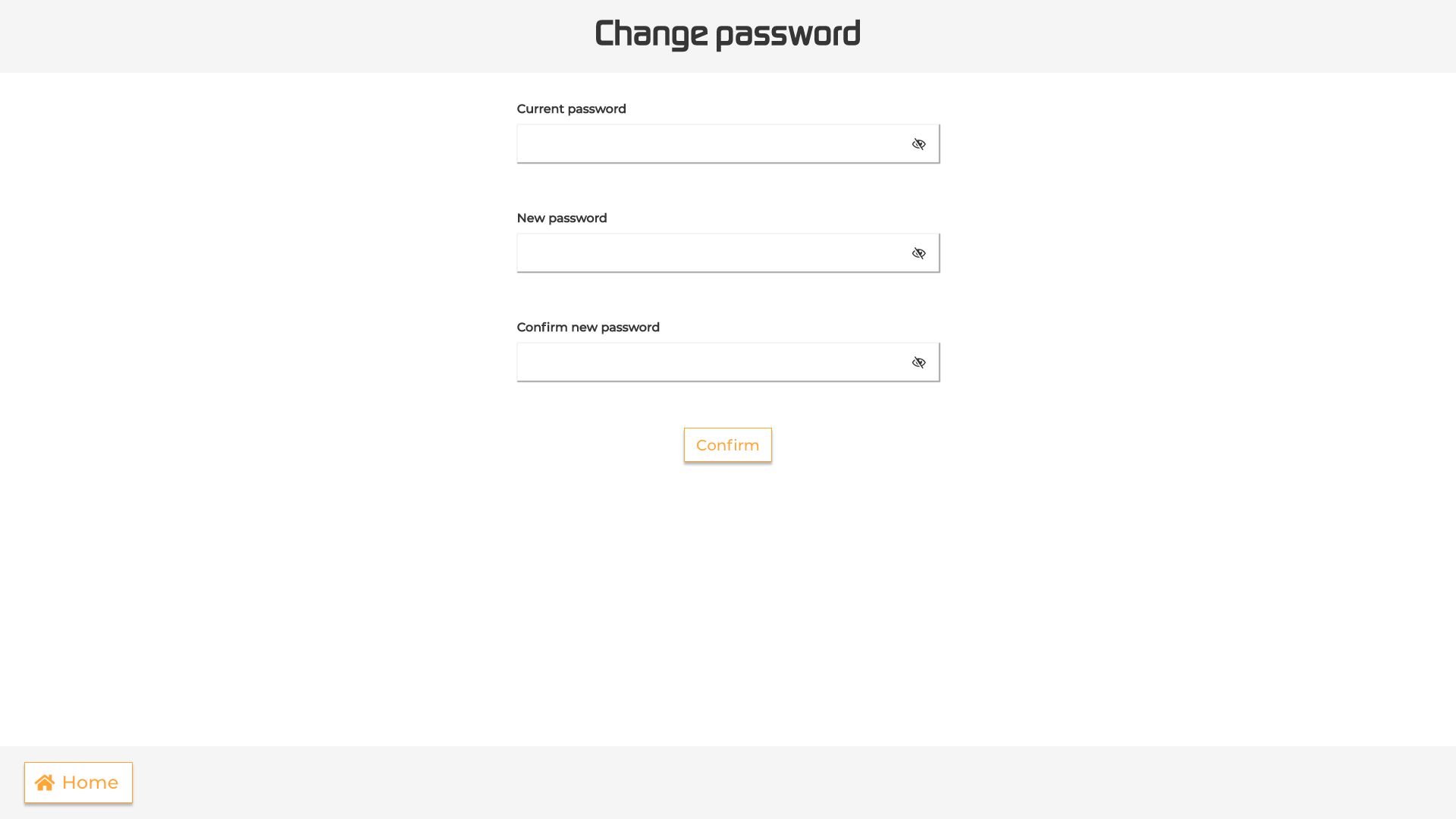Select the Confirm new password input box
The image size is (1456, 819).
click(x=705, y=362)
